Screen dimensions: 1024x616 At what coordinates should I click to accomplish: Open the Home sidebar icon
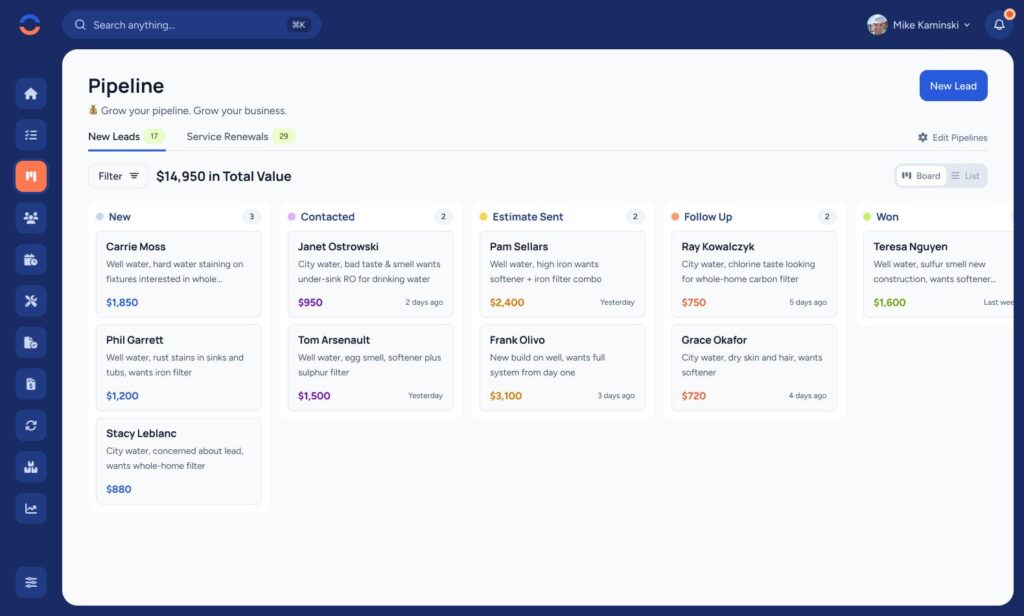pyautogui.click(x=31, y=93)
